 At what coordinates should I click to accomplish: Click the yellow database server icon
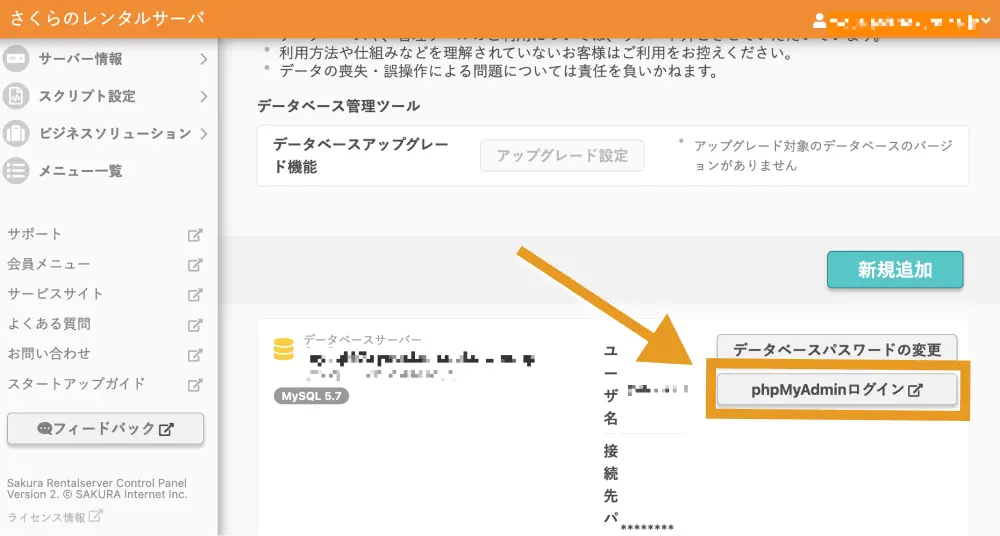pos(284,349)
